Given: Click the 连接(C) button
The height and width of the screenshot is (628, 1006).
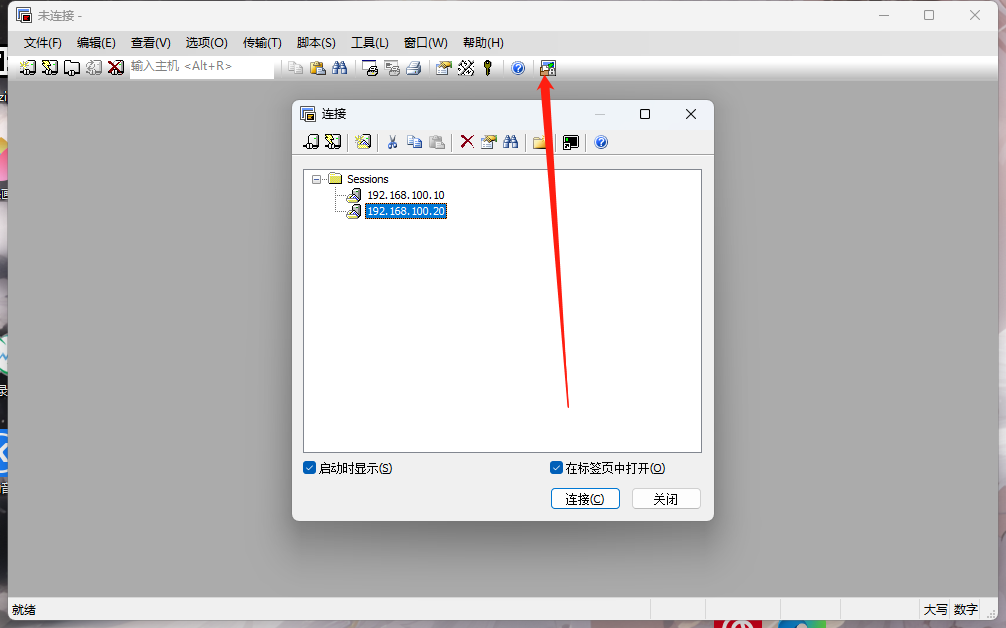Looking at the screenshot, I should 585,499.
